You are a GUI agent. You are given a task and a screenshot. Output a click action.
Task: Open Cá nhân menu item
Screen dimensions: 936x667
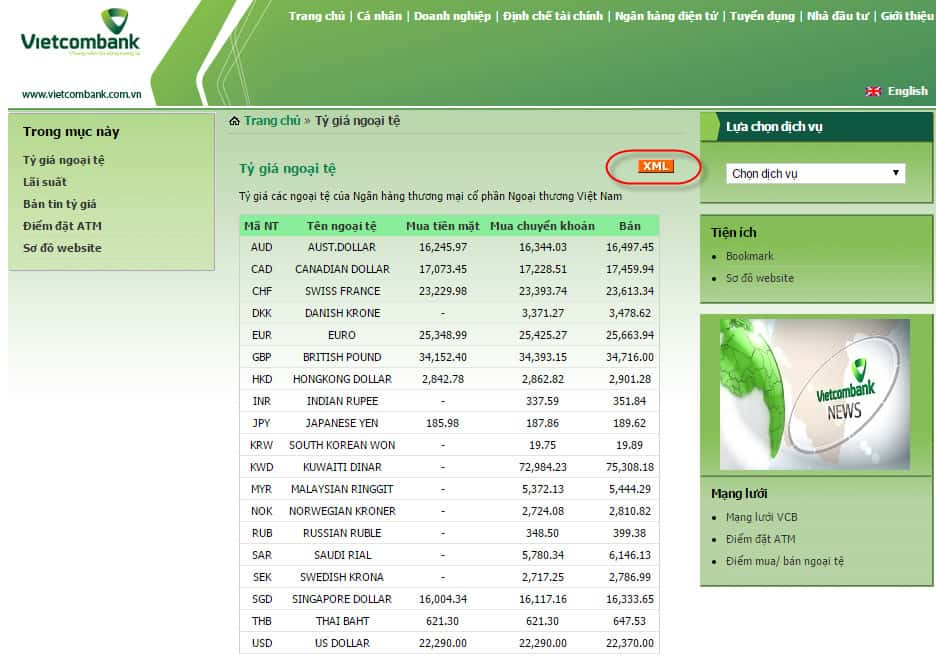pyautogui.click(x=379, y=16)
